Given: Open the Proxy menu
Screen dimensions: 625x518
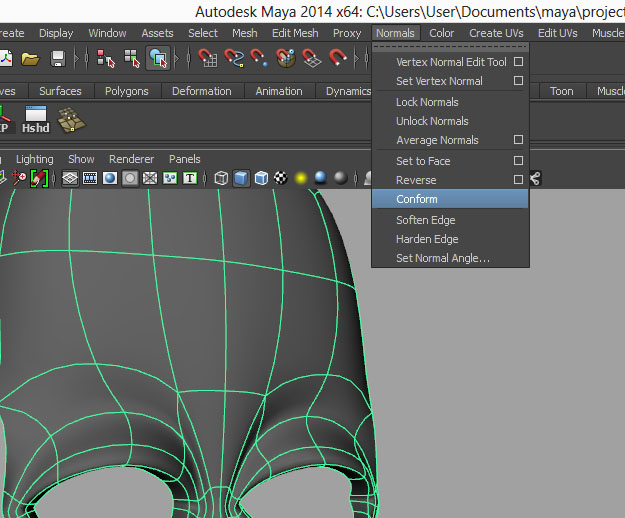Looking at the screenshot, I should point(347,33).
